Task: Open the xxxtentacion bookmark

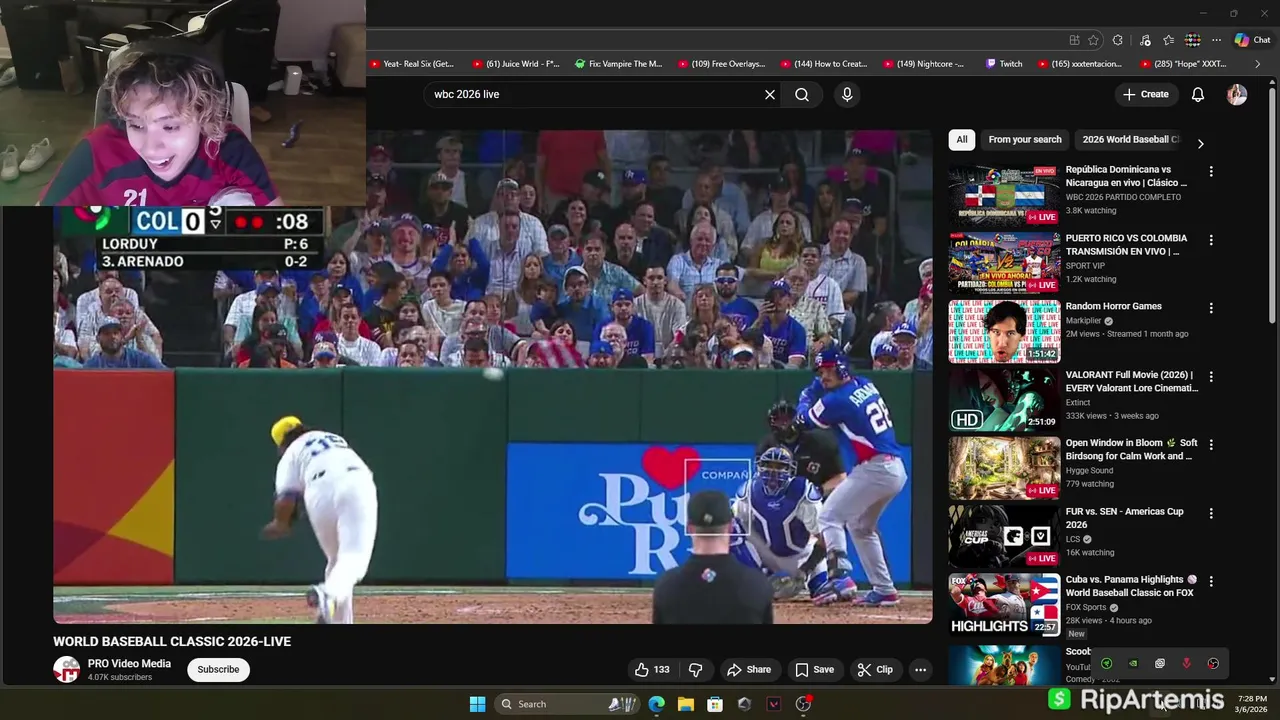Action: point(1080,64)
